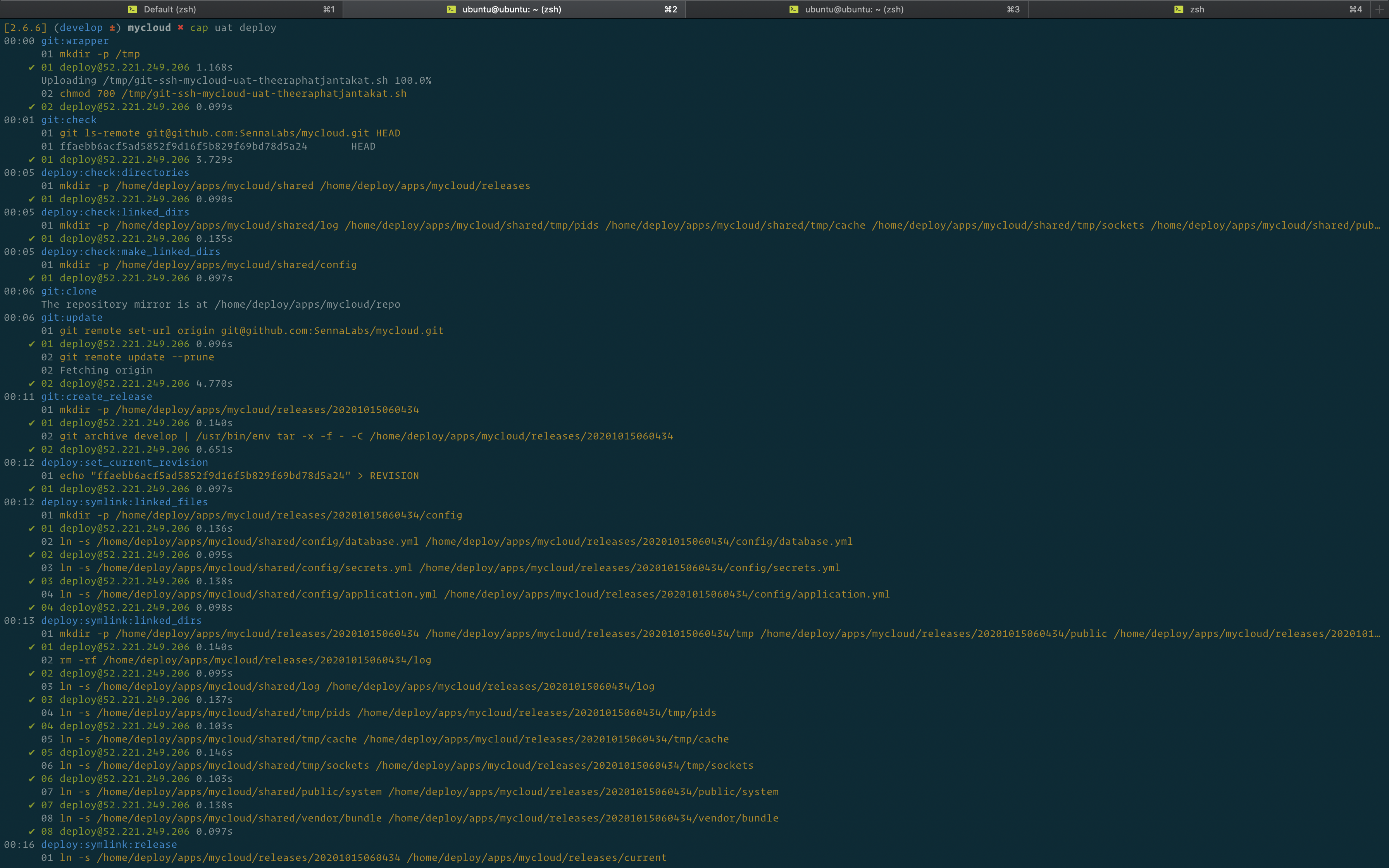This screenshot has width=1389, height=868.
Task: Click the '3.729s' timing result
Action: click(x=215, y=160)
